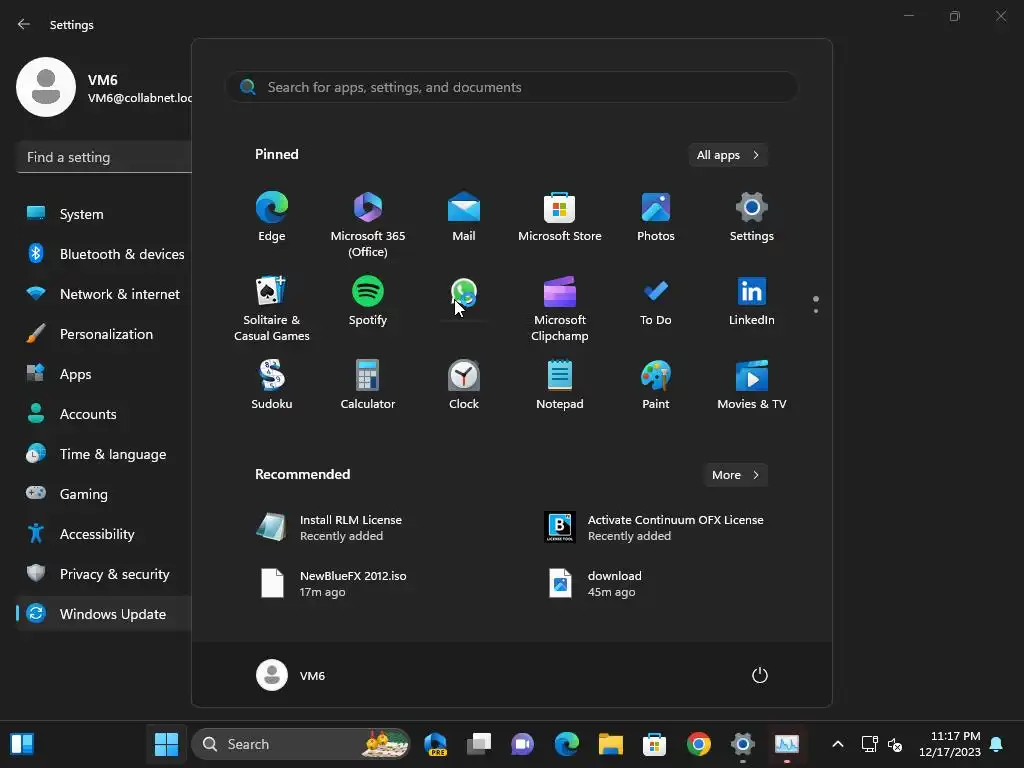Open muted volume icon in tray
Viewport: 1024px width, 768px height.
(x=895, y=744)
